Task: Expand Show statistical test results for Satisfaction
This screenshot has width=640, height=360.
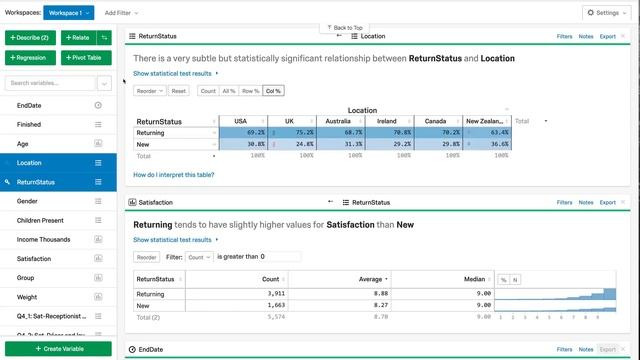Action: [176, 240]
